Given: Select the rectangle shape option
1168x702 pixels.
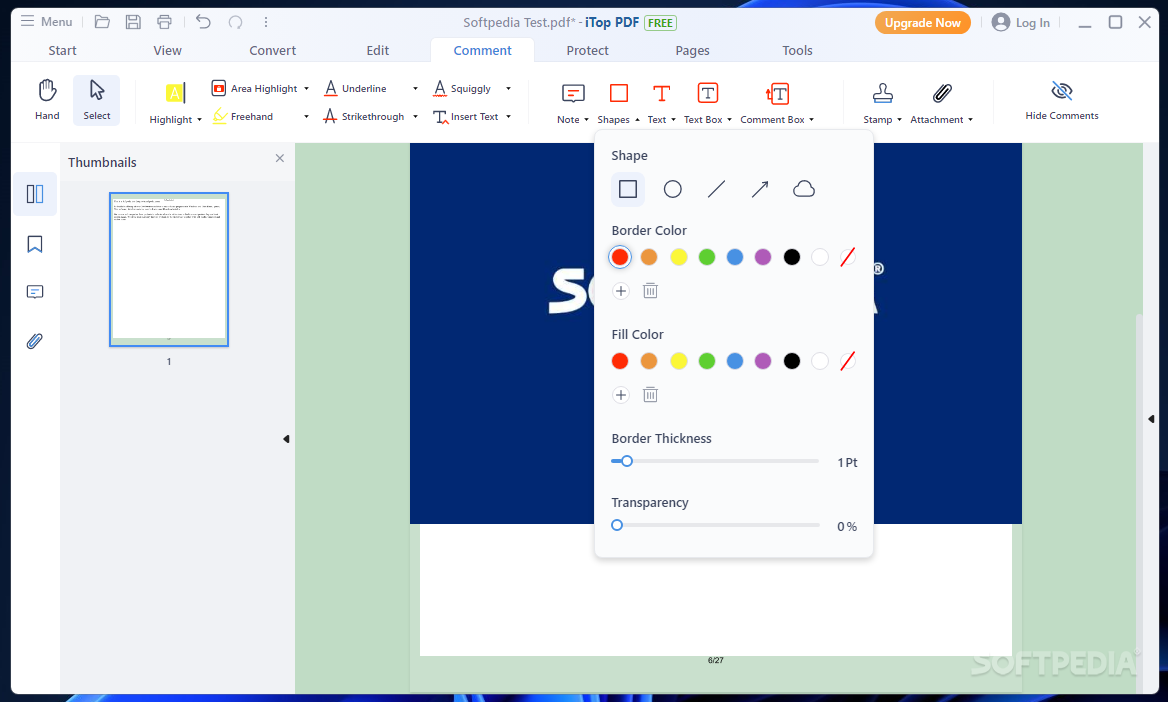Looking at the screenshot, I should point(628,189).
